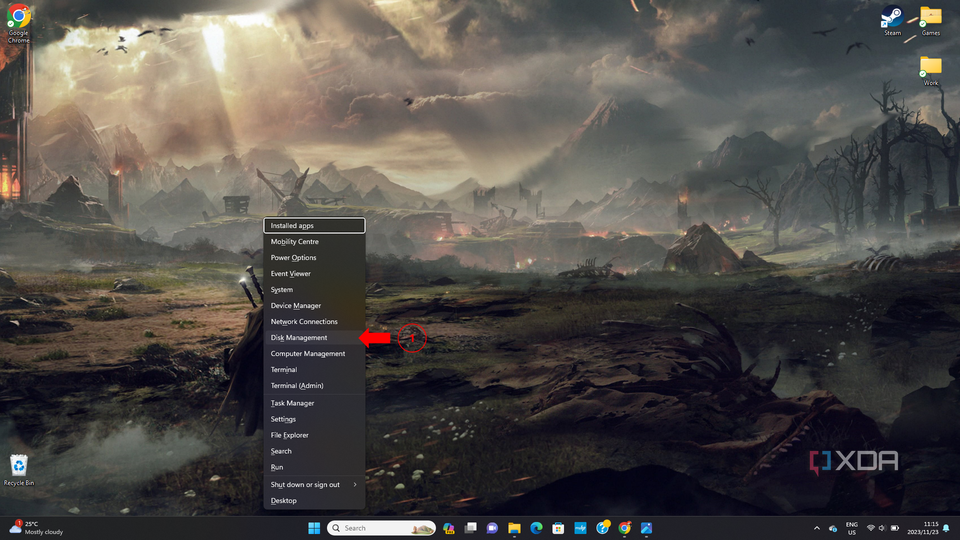960x540 pixels.
Task: Open Photos app taskbar icon
Action: coord(647,528)
